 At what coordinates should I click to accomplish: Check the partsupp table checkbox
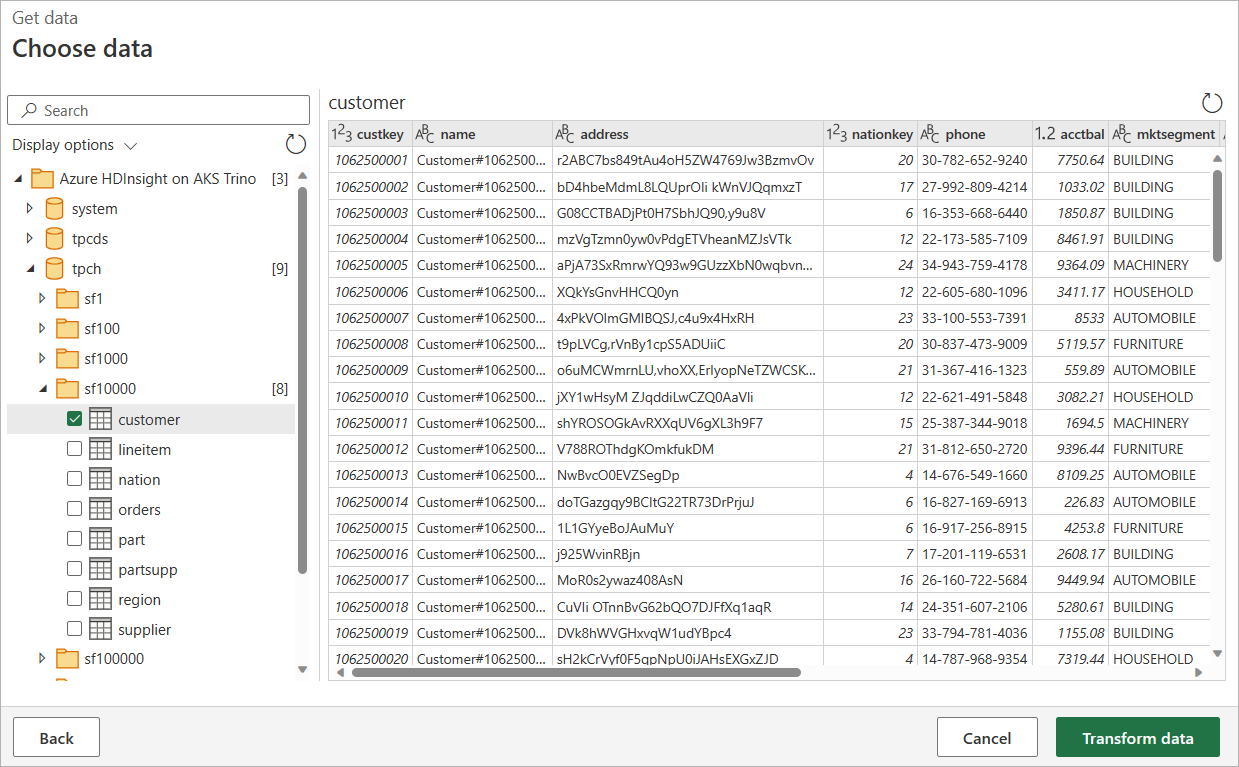[x=74, y=569]
